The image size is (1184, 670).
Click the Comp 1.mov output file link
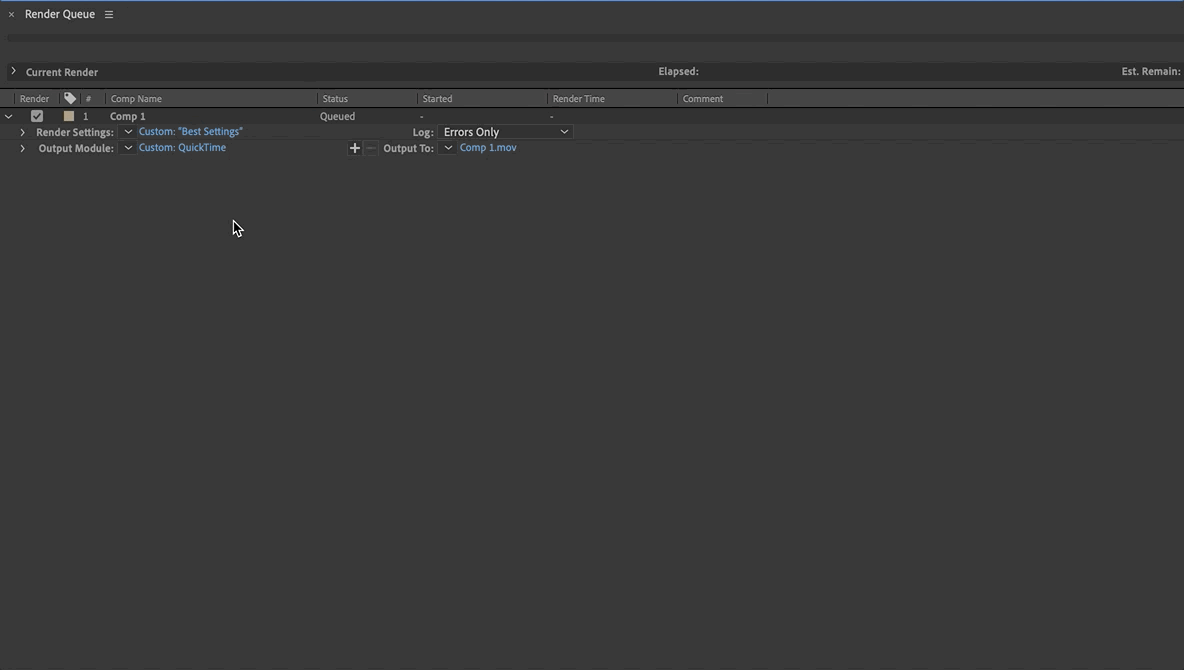pos(488,147)
